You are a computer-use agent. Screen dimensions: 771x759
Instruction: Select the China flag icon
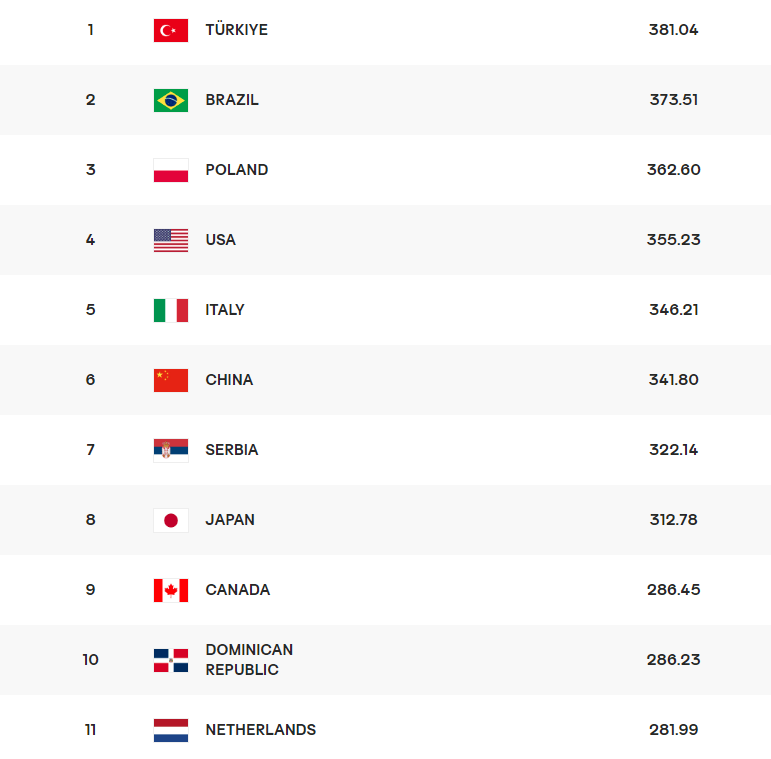click(x=171, y=380)
